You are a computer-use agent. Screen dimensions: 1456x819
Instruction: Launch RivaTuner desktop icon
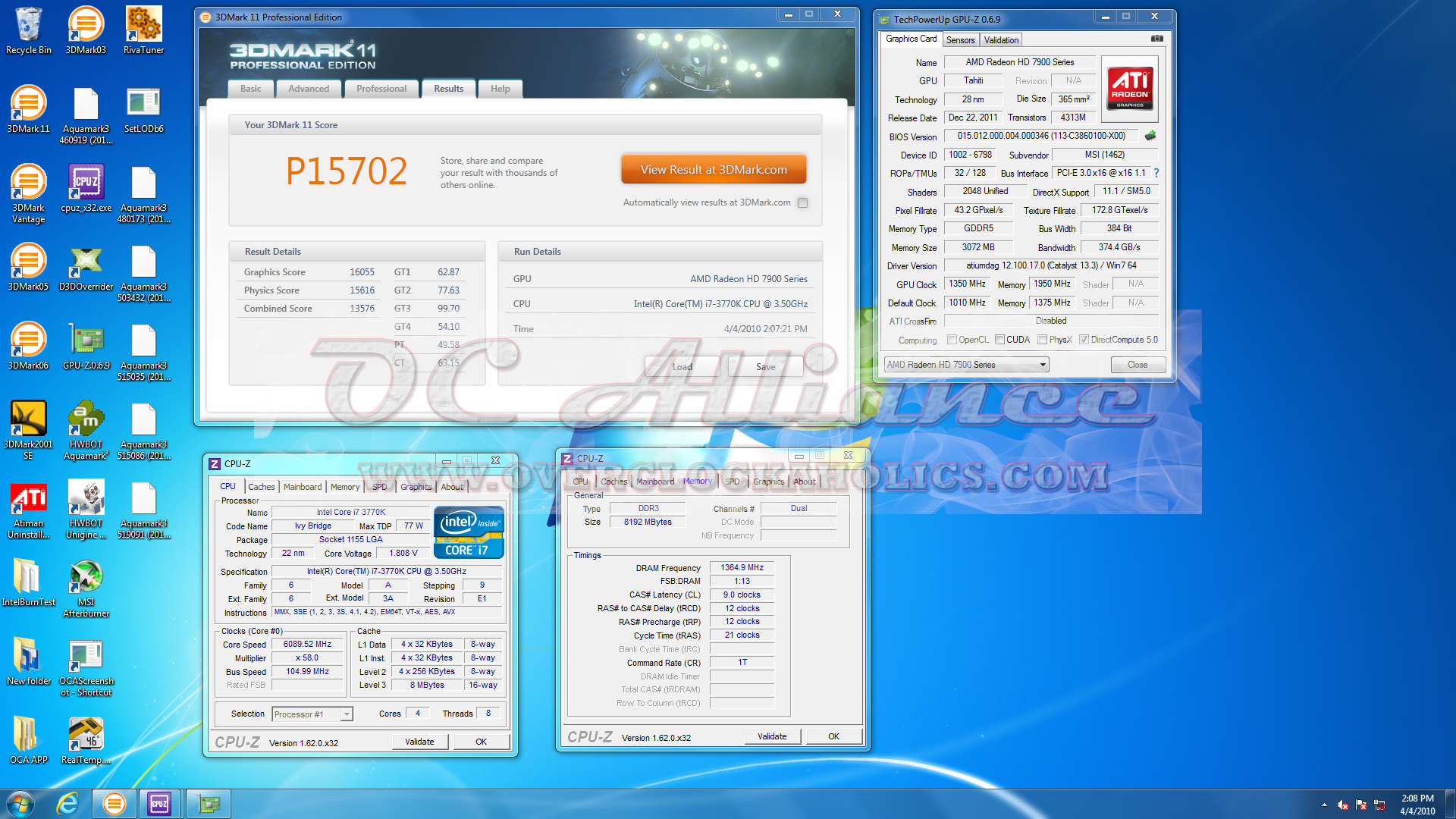click(143, 31)
